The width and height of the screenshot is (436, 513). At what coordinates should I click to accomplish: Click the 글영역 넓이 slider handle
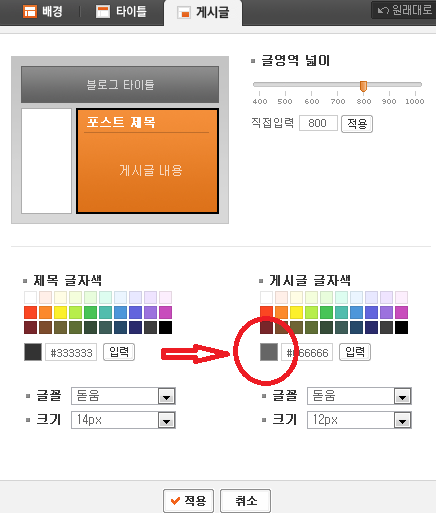tap(363, 86)
